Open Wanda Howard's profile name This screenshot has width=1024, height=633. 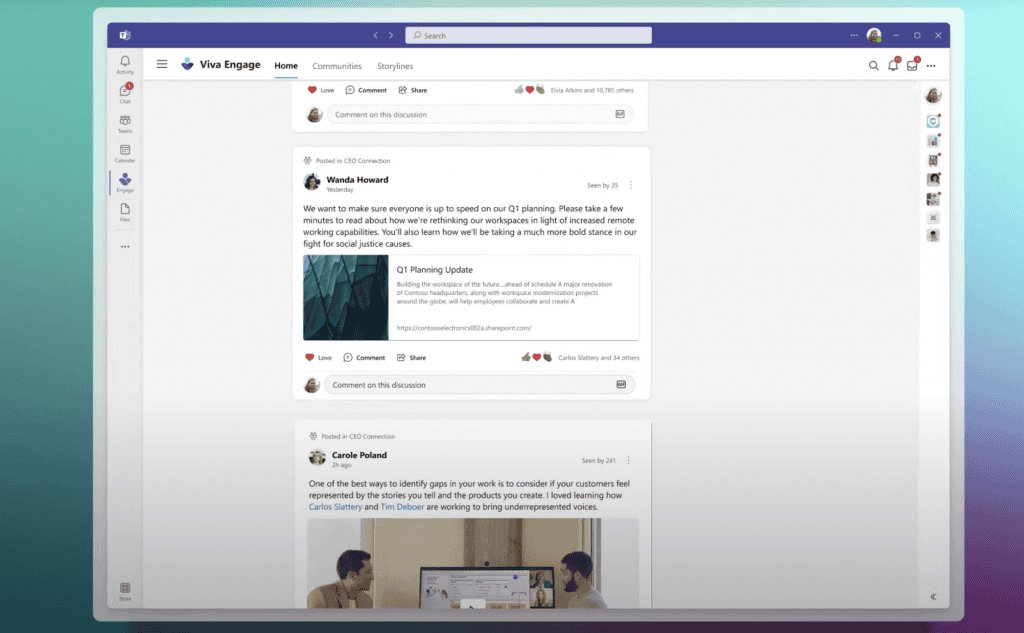point(357,180)
